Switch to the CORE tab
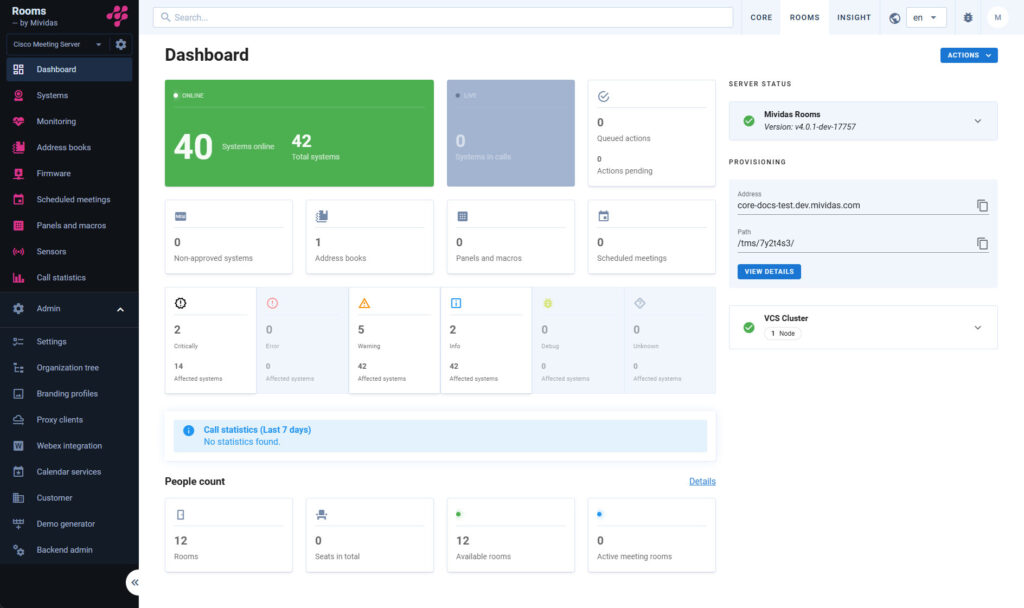Image resolution: width=1024 pixels, height=608 pixels. click(761, 18)
